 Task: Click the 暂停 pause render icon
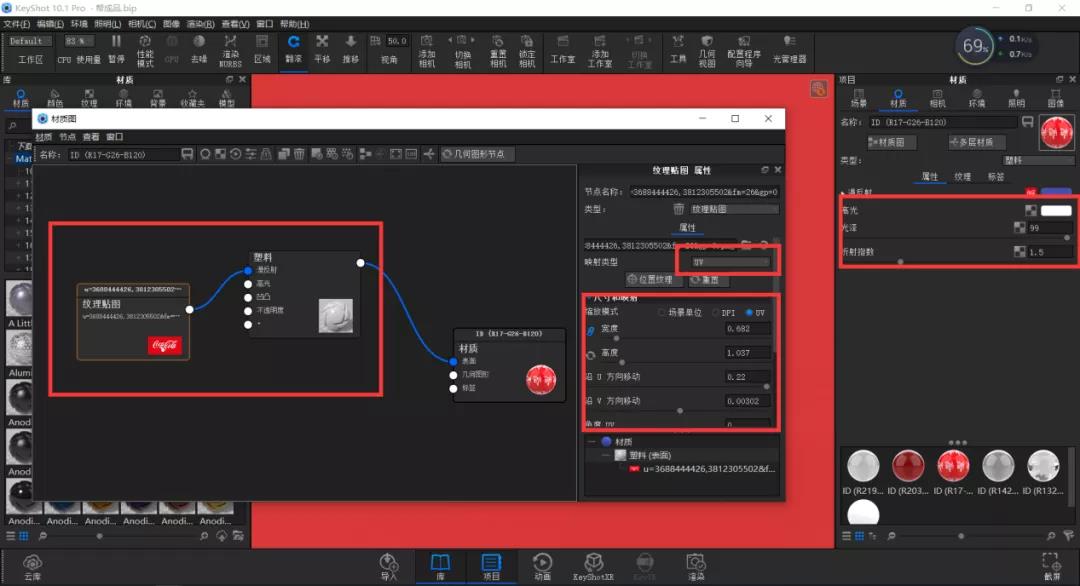[x=116, y=50]
